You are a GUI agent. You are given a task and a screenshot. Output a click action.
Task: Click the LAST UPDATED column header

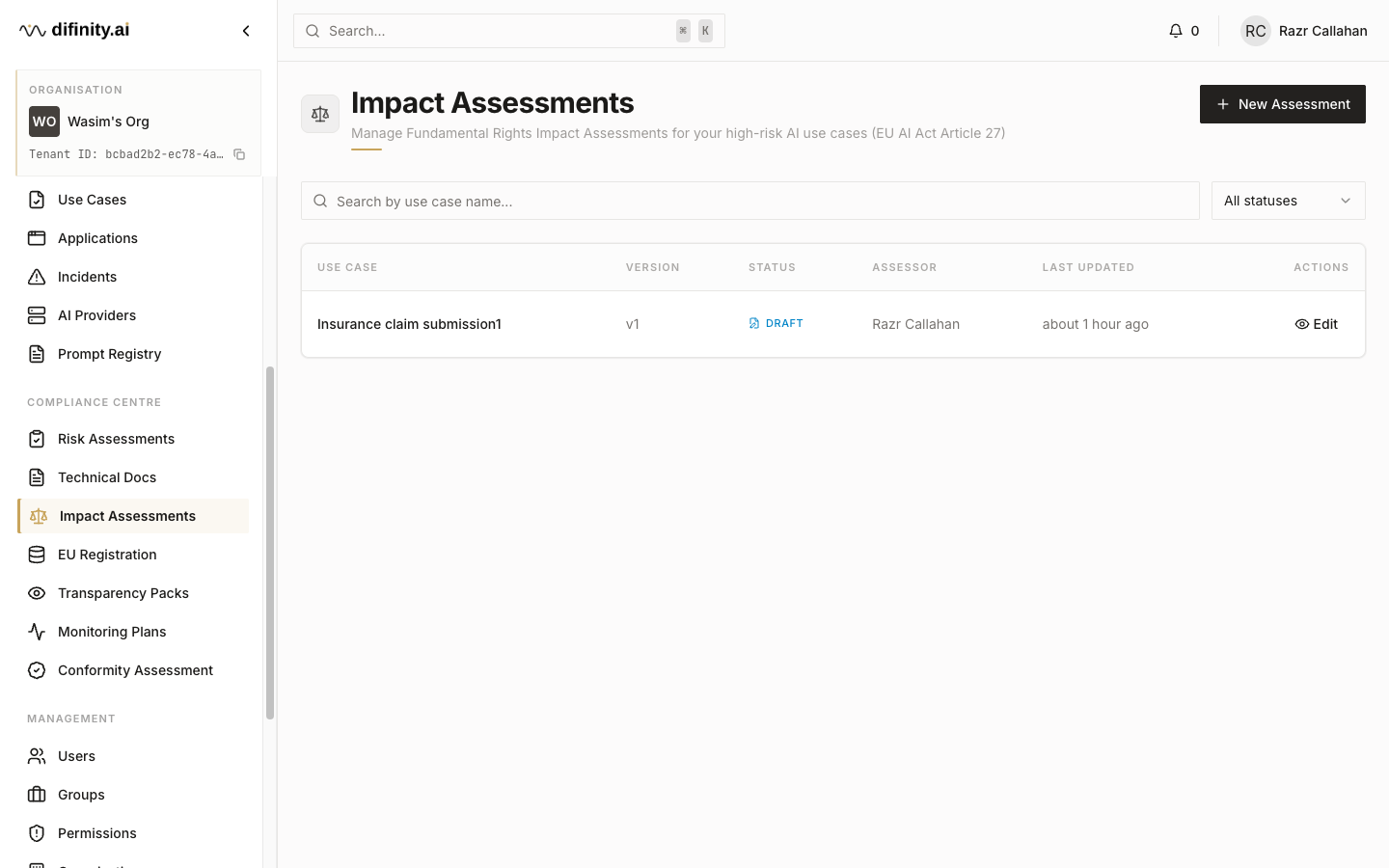pyautogui.click(x=1088, y=267)
